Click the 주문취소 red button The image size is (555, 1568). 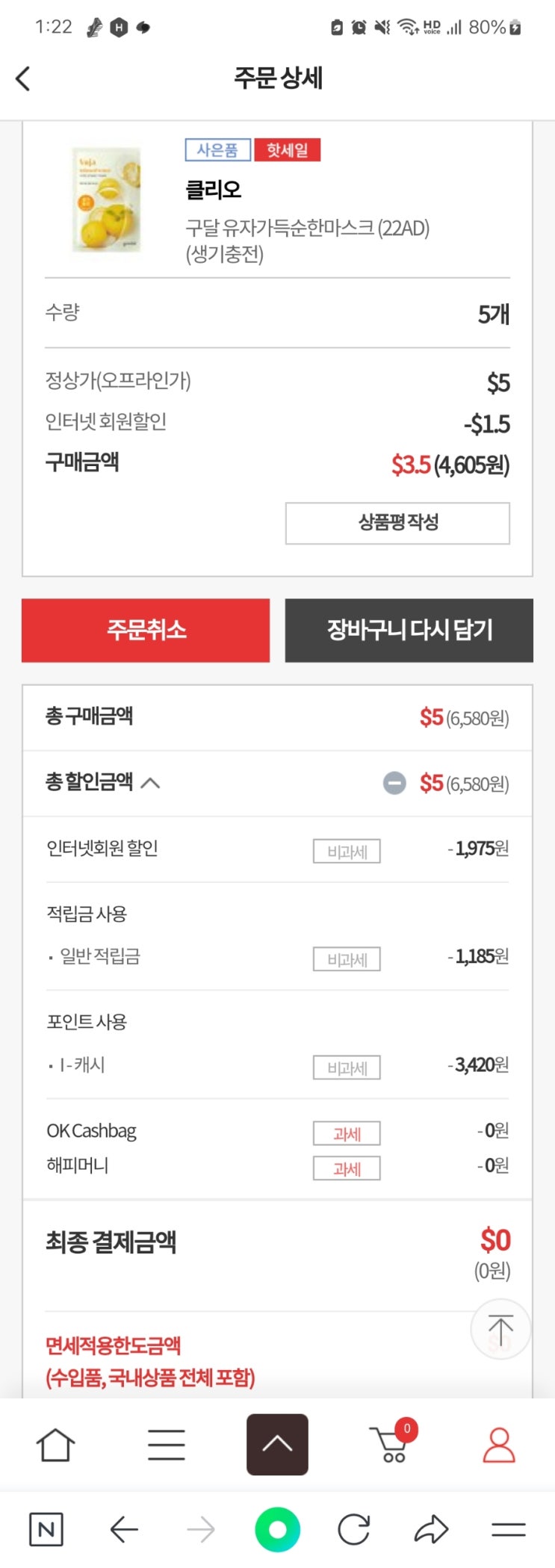click(146, 630)
